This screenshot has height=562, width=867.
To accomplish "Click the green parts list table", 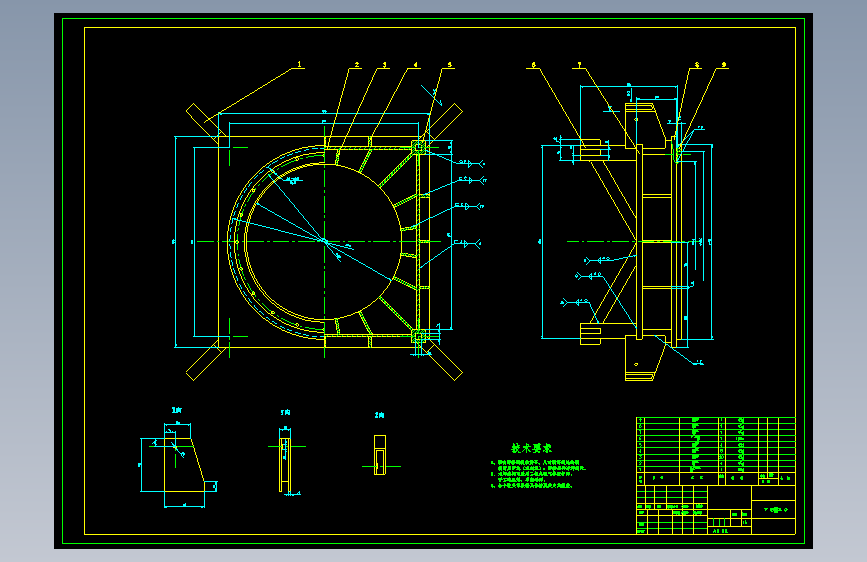I will pyautogui.click(x=715, y=451).
